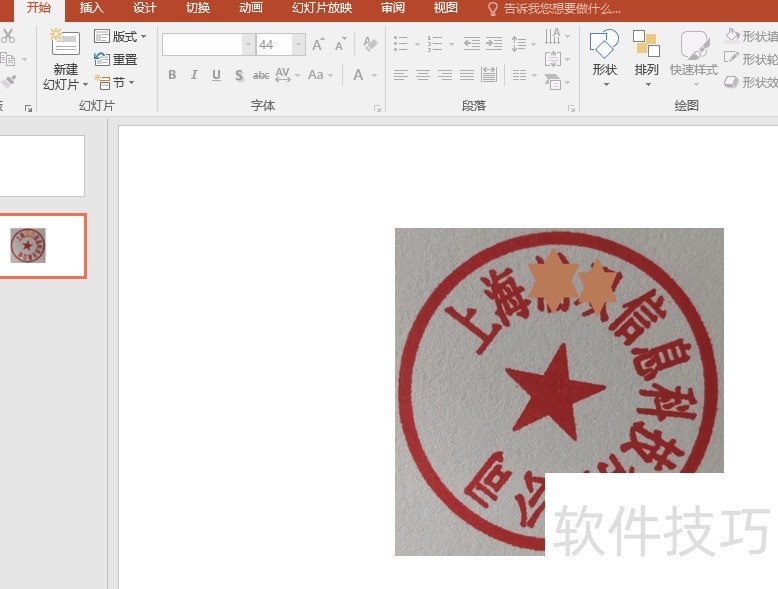Open the 快速样式 quick styles gallery
The height and width of the screenshot is (589, 778).
pos(694,58)
